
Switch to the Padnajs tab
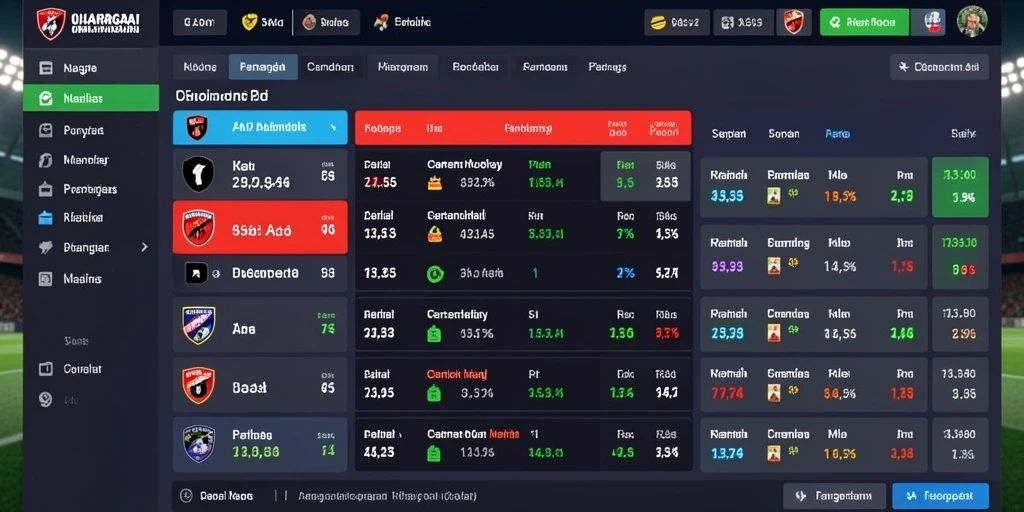pyautogui.click(x=607, y=67)
